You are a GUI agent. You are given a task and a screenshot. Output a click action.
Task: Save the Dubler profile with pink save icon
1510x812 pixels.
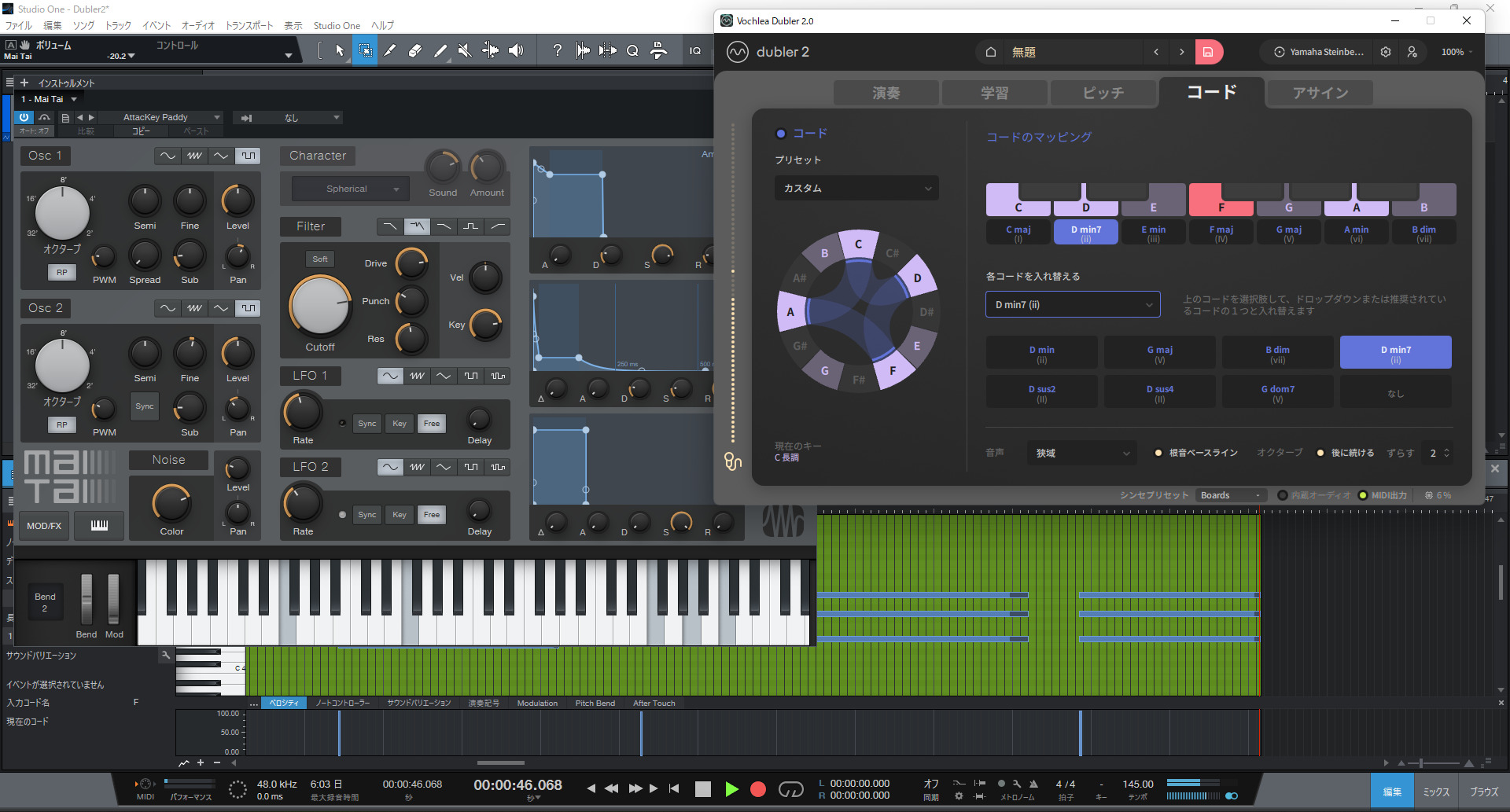pos(1208,52)
